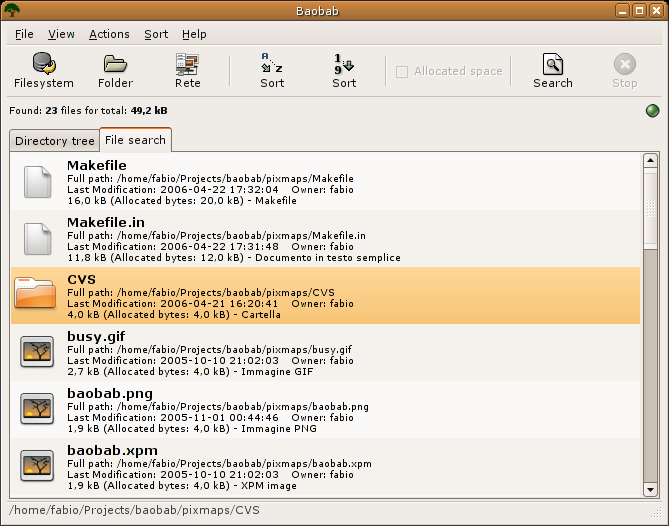Select the baobab.xpm file name

pyautogui.click(x=113, y=450)
